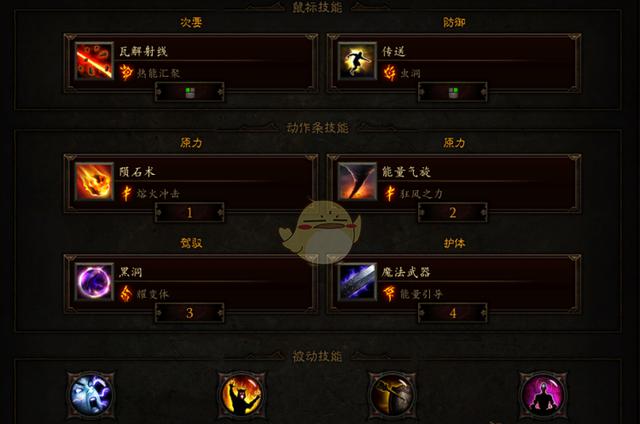The height and width of the screenshot is (424, 640).
Task: Click the 虫洞 rune symbol
Action: [389, 73]
